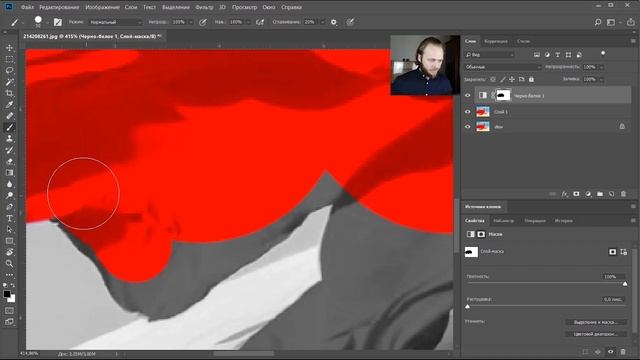Select the Magic Wand tool

click(9, 82)
